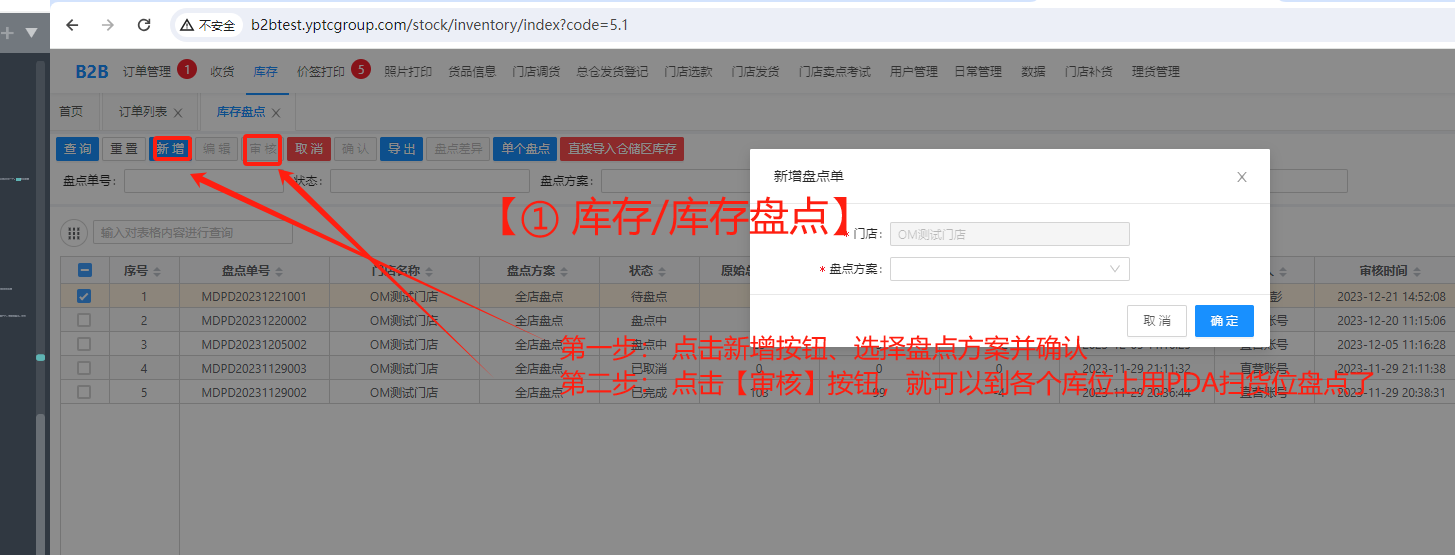
Task: Click the blue 确定 button in dialog
Action: (1223, 321)
